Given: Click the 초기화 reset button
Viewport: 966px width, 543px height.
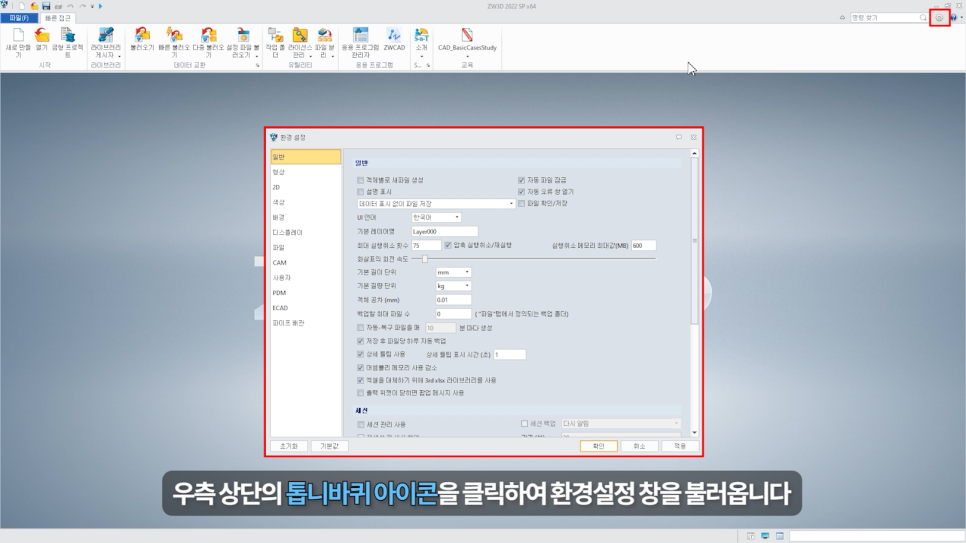Looking at the screenshot, I should [x=289, y=446].
